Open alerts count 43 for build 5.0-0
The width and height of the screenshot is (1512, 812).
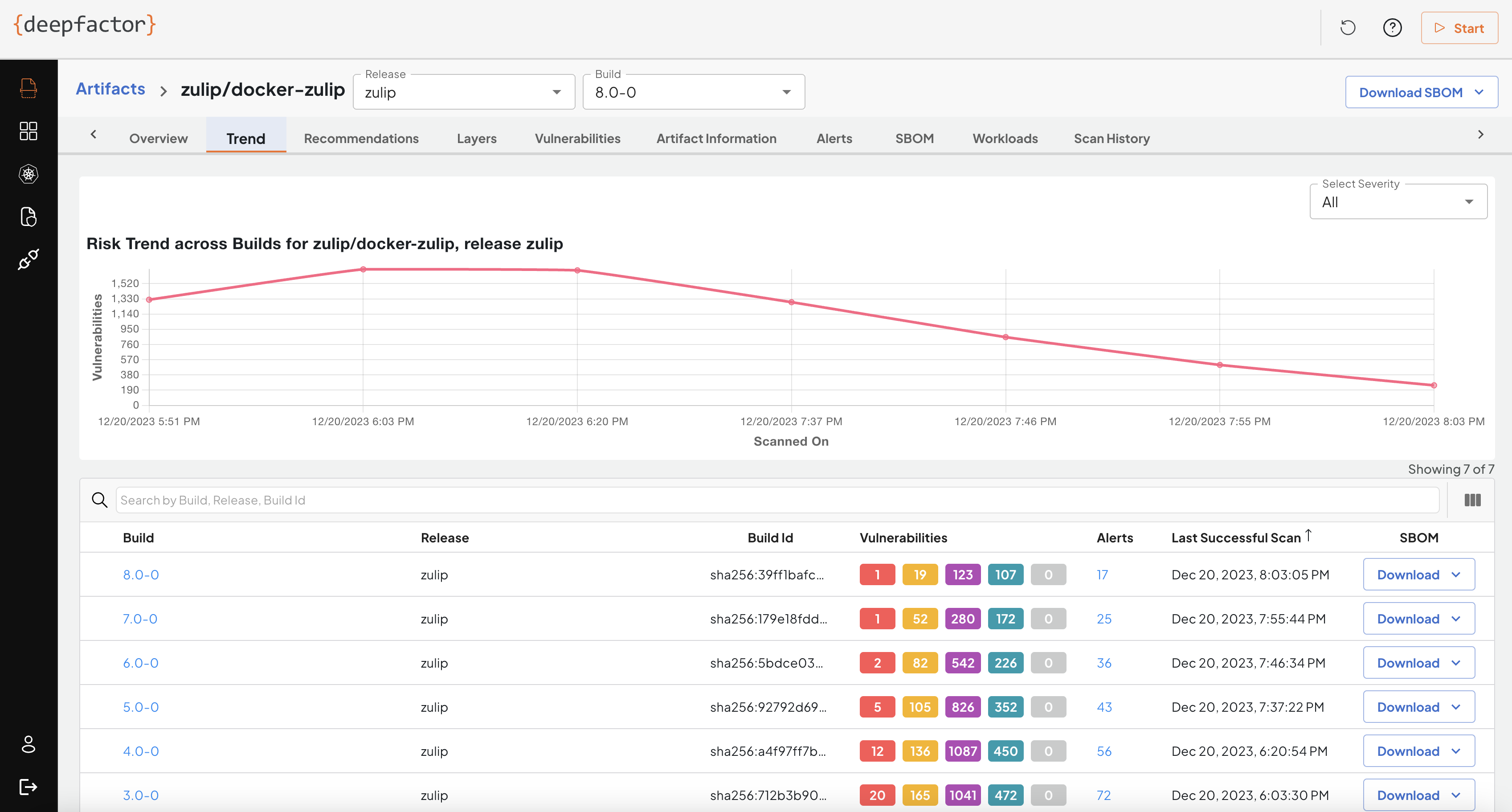(1104, 707)
